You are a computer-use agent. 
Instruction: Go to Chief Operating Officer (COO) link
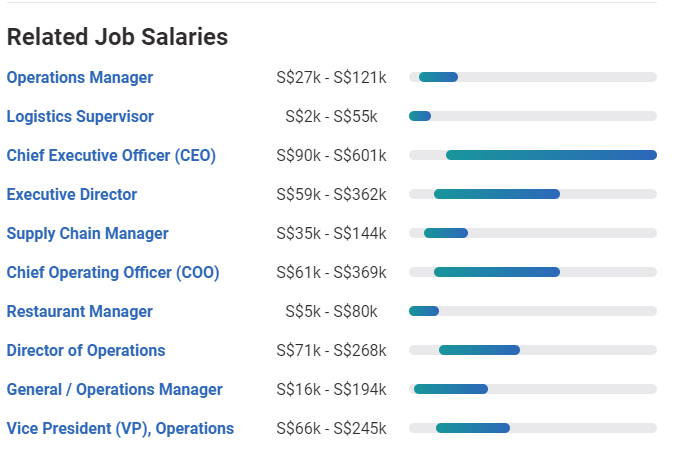(x=113, y=272)
